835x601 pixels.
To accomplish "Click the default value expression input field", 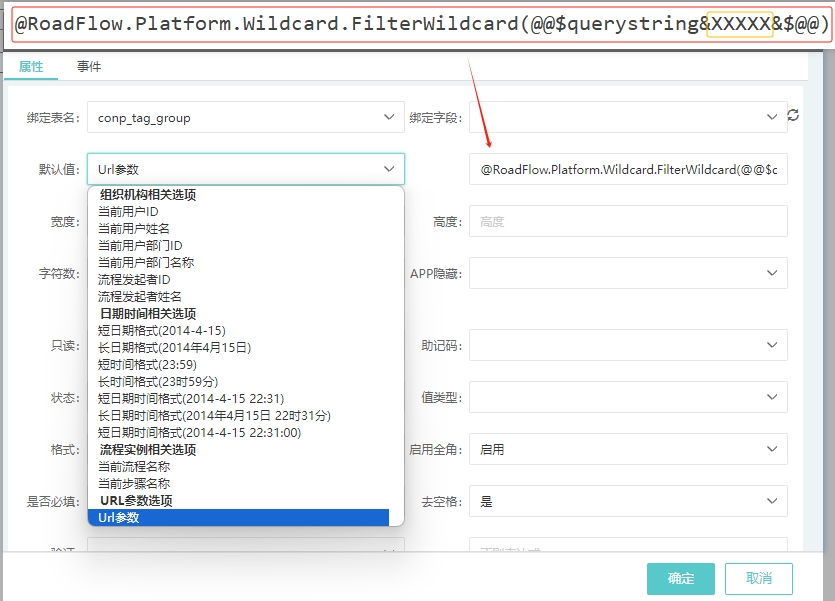I will (x=628, y=169).
